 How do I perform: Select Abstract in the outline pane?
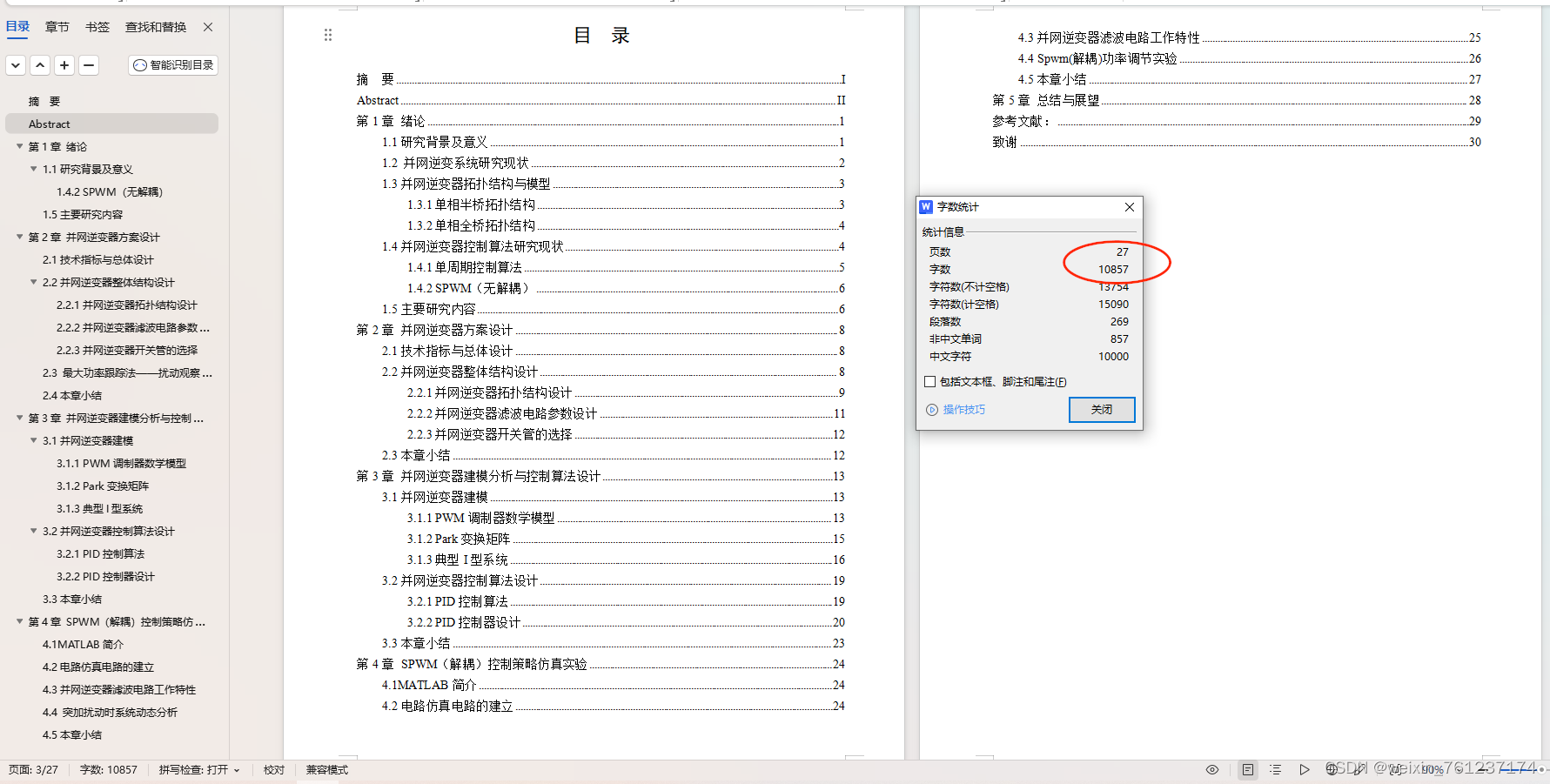coord(112,124)
